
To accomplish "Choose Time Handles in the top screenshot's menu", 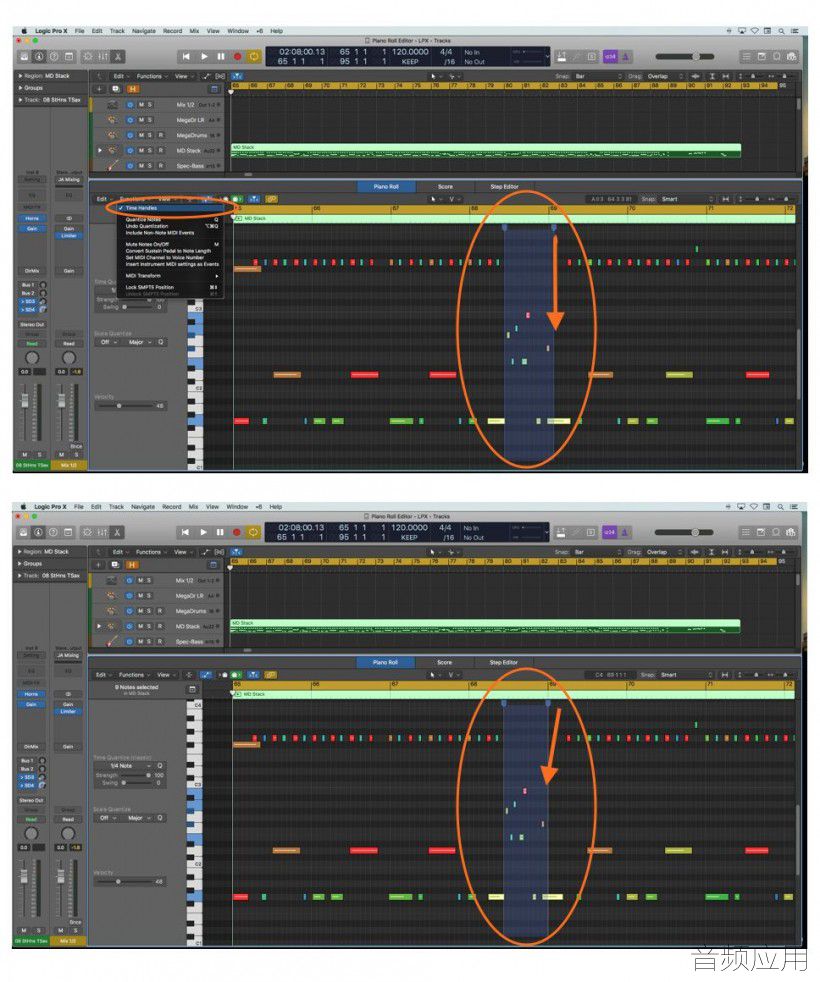I will pos(169,208).
